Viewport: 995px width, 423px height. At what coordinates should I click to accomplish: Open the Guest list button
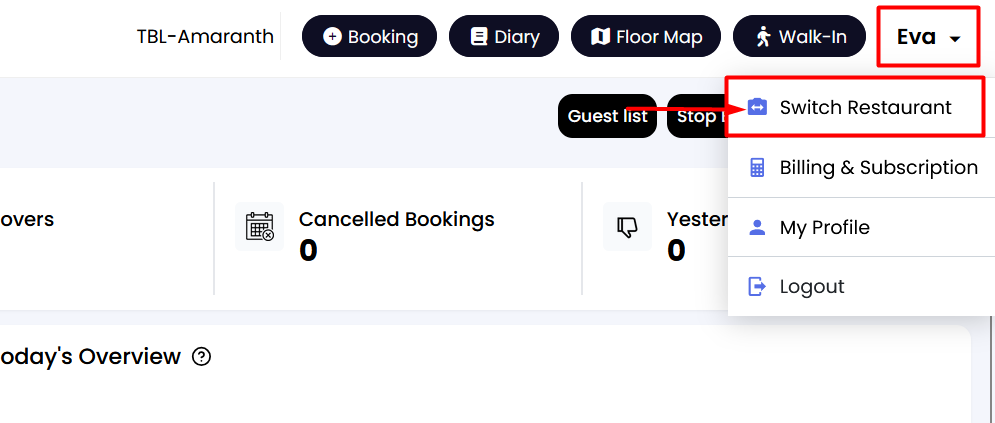tap(607, 116)
